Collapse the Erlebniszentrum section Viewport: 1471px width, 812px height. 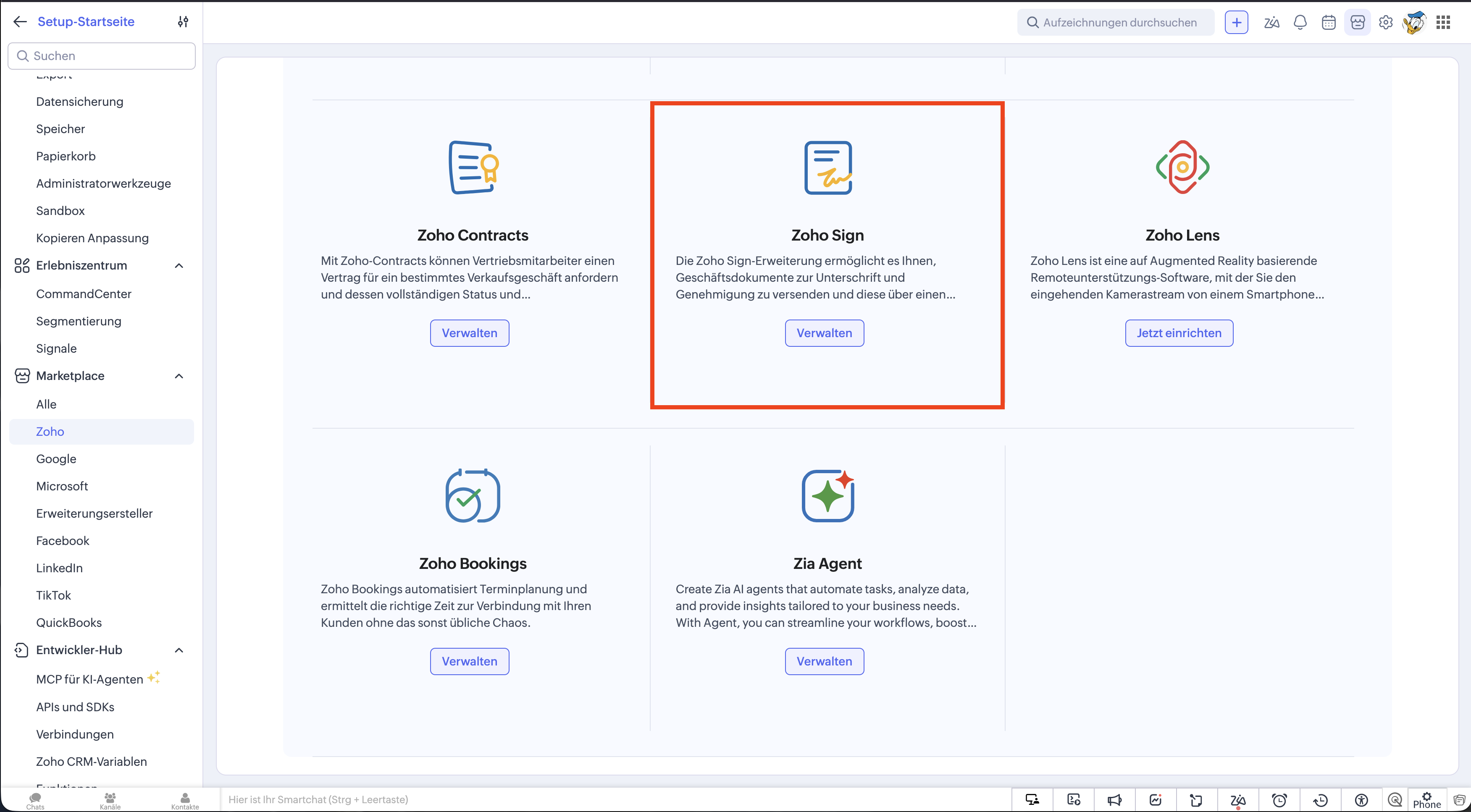179,265
